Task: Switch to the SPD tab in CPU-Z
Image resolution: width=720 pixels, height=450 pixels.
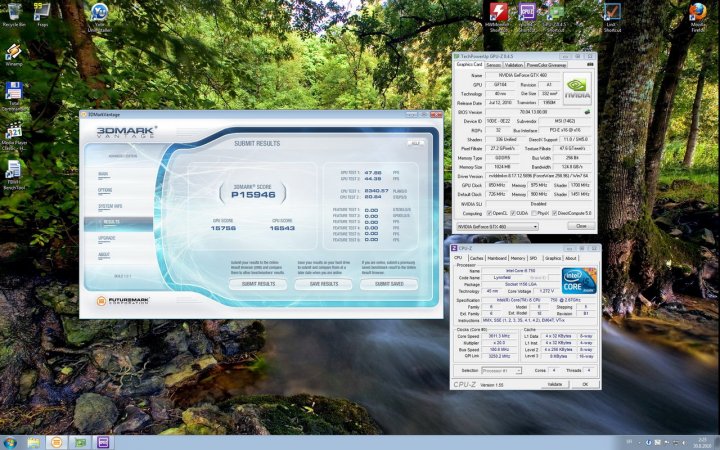Action: coord(534,259)
